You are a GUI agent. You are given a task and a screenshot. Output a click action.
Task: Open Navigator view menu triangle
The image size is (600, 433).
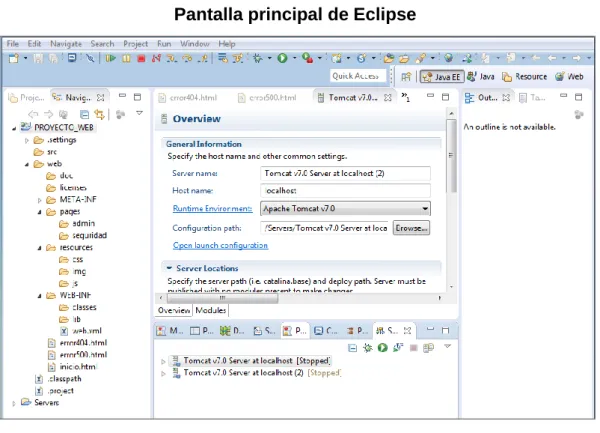(x=139, y=113)
